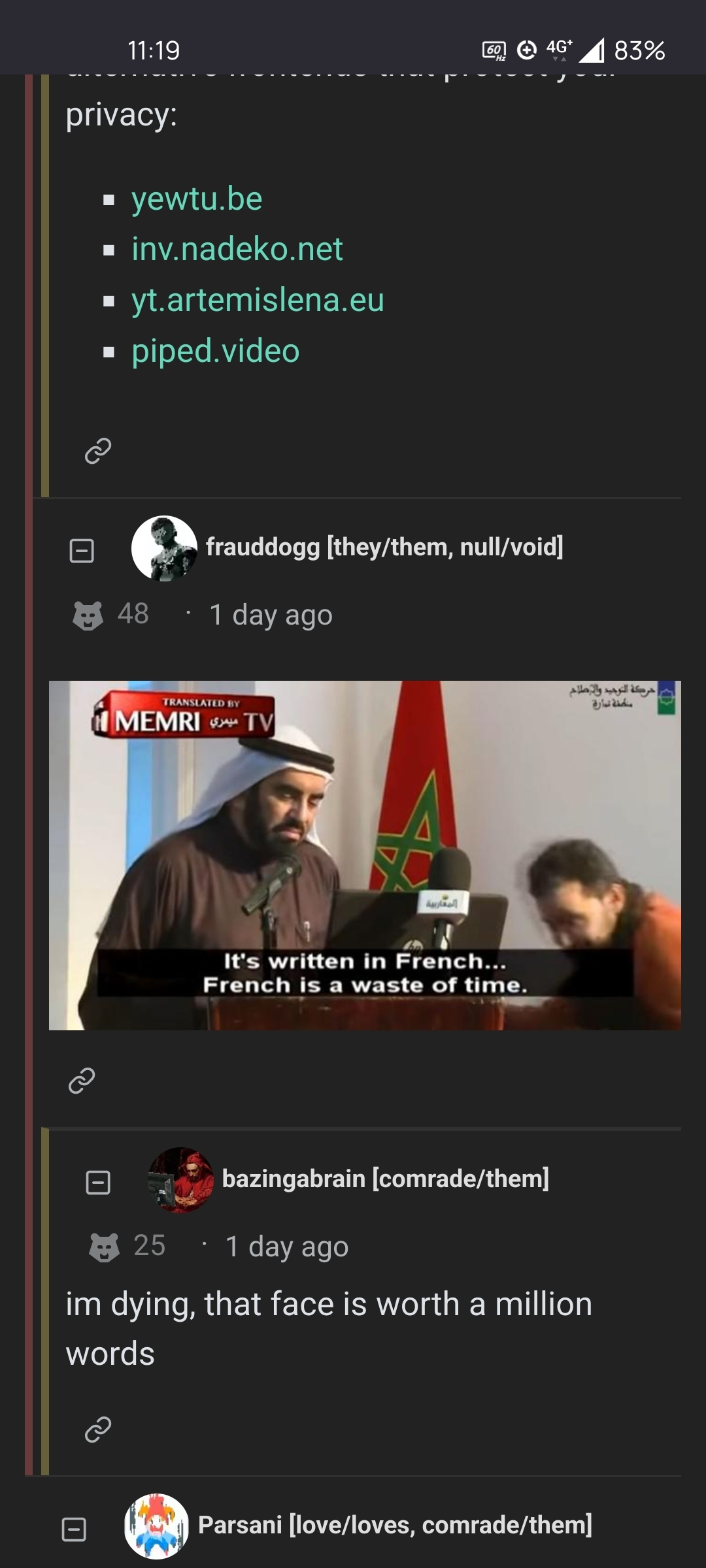Upvote bear icon with 48 score
Image resolution: width=706 pixels, height=1568 pixels.
click(88, 615)
